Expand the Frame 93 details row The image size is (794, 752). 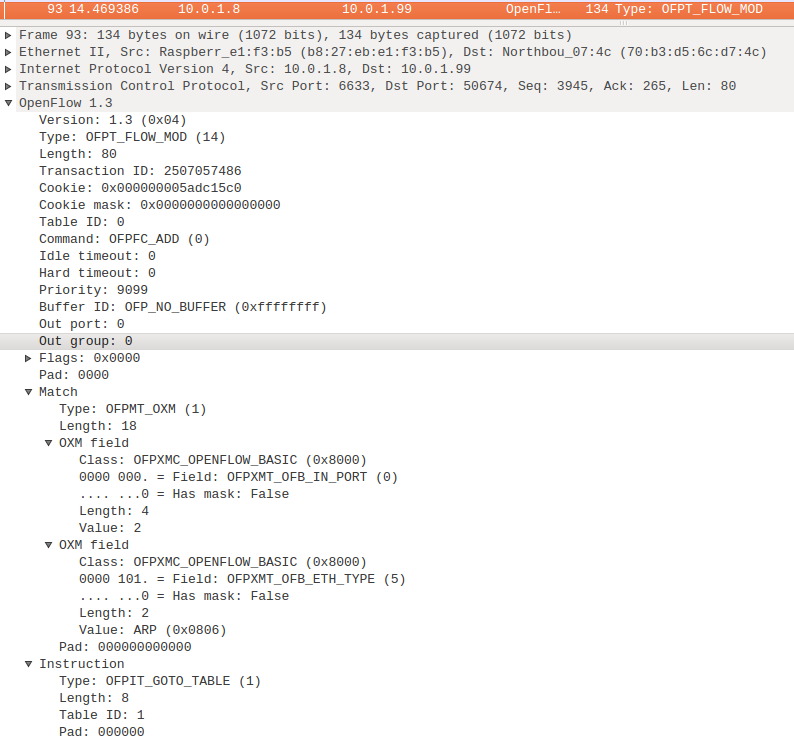pyautogui.click(x=9, y=35)
